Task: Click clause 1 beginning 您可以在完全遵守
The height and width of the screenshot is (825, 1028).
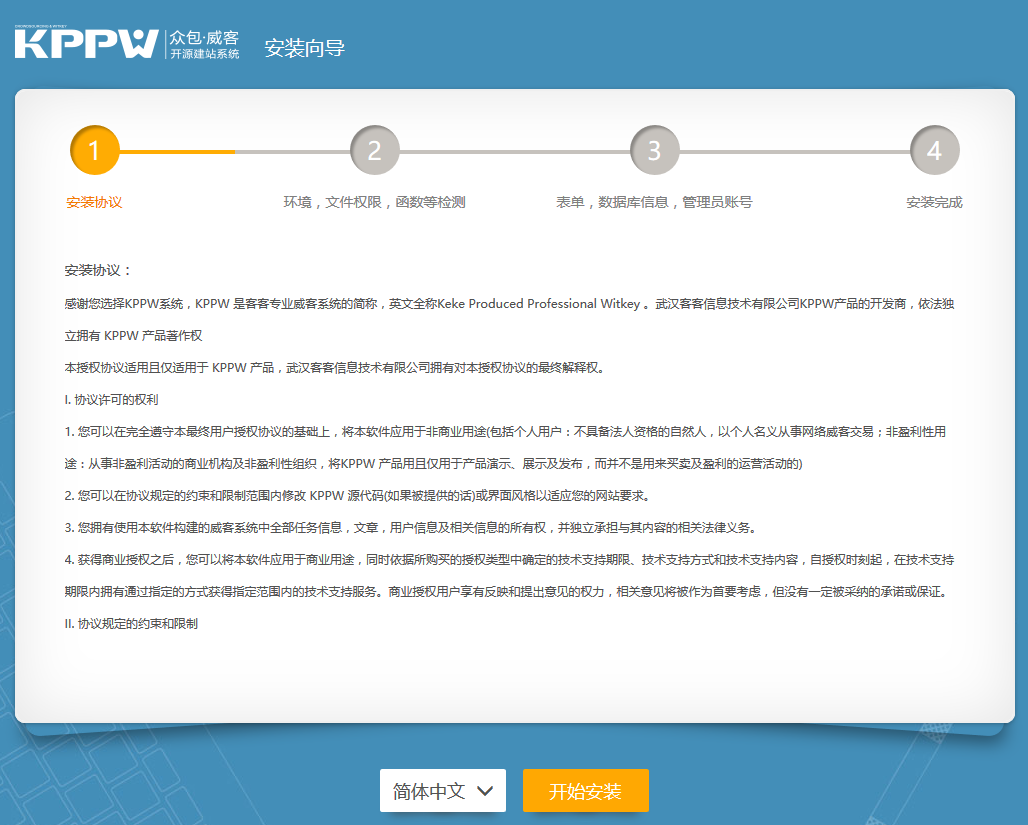Action: [x=505, y=448]
